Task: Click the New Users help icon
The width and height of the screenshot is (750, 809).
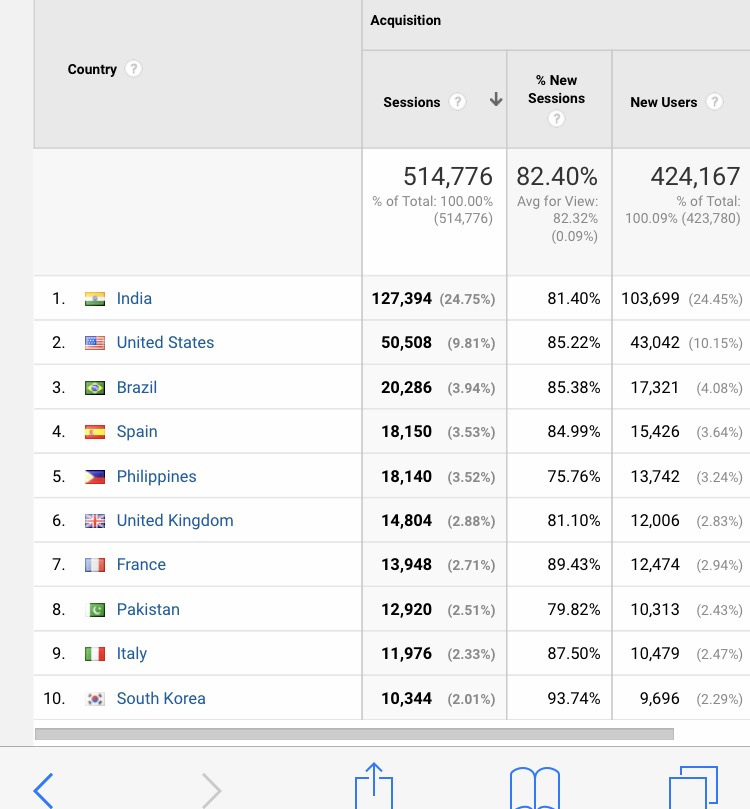Action: 714,102
